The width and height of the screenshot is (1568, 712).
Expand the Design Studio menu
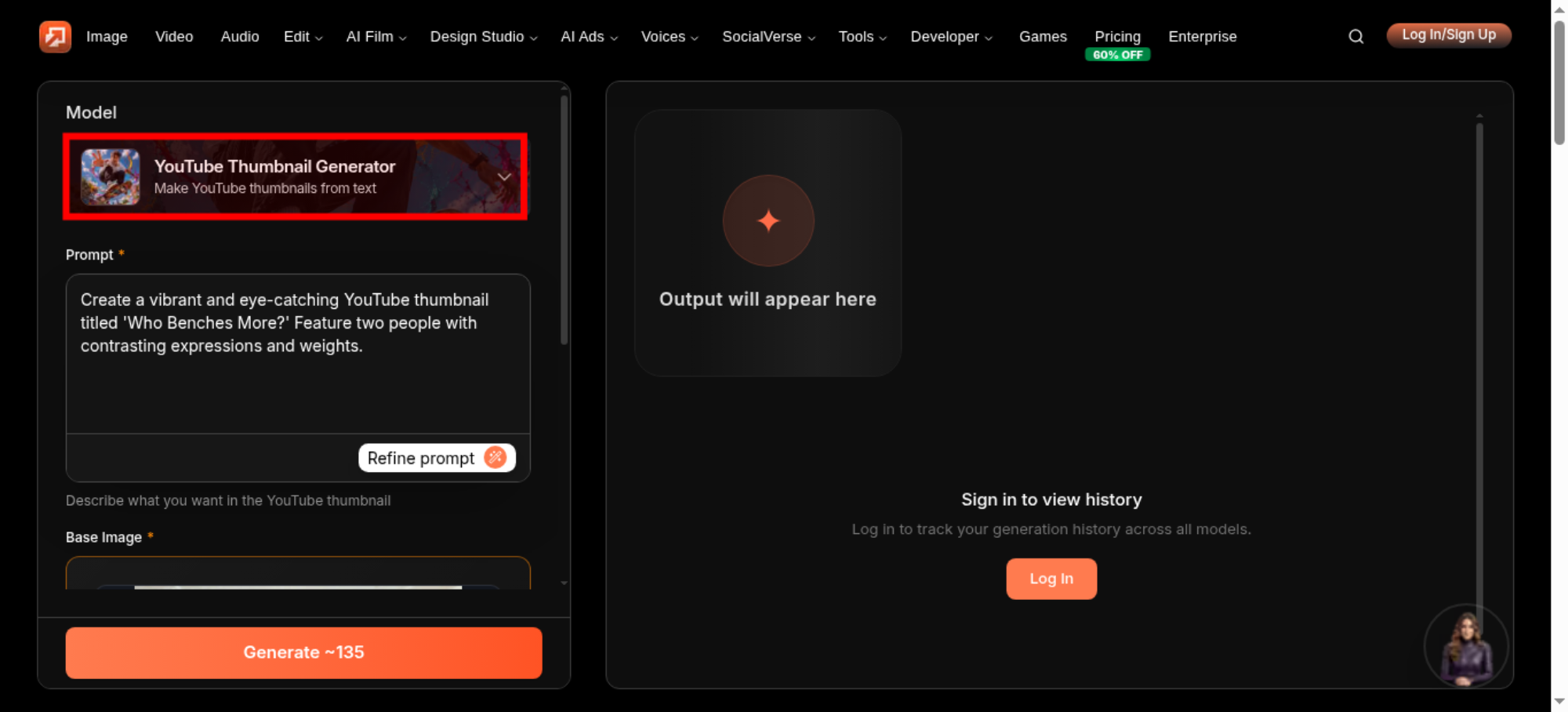pyautogui.click(x=484, y=37)
